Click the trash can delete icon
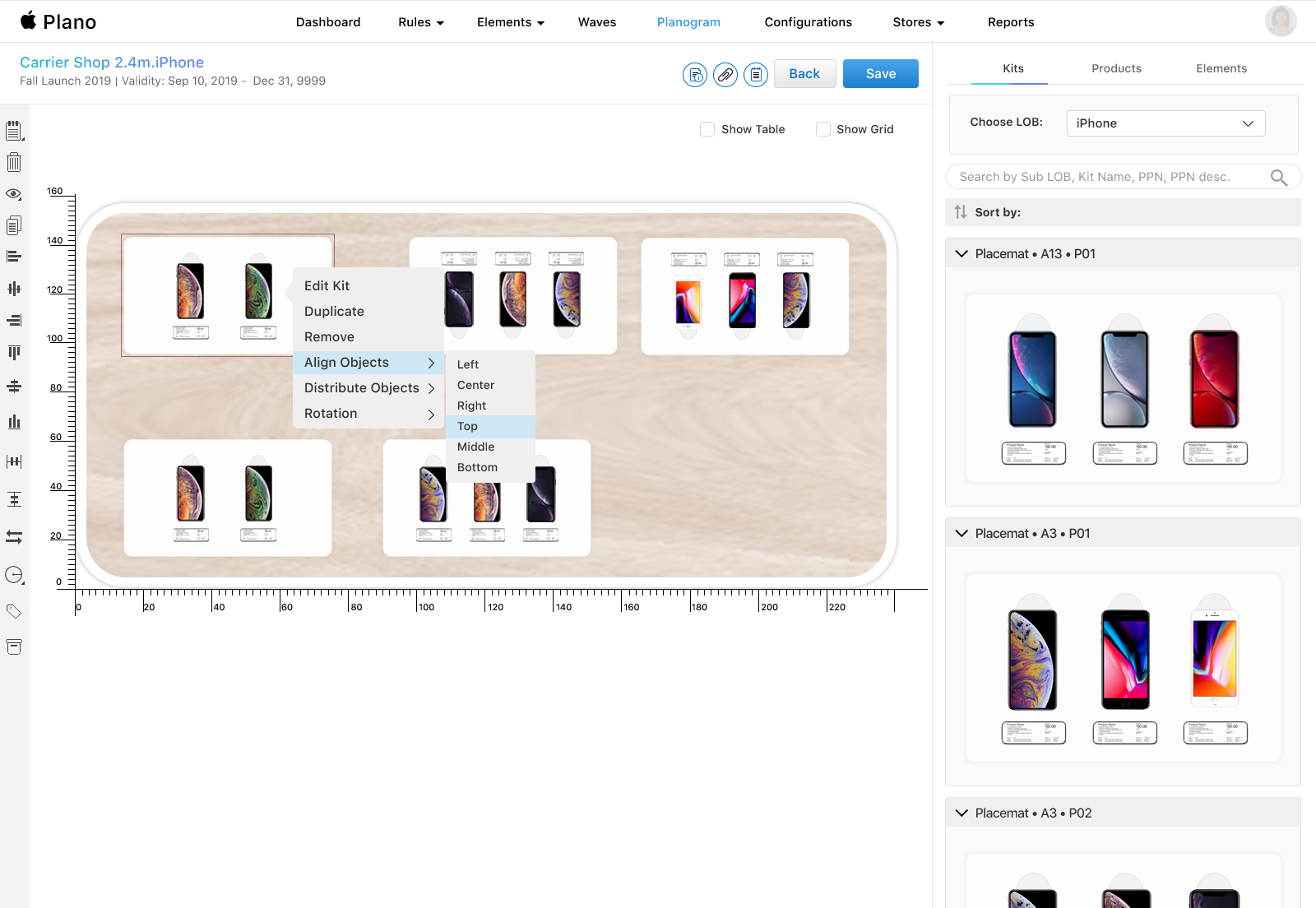Image resolution: width=1316 pixels, height=908 pixels. pos(14,162)
